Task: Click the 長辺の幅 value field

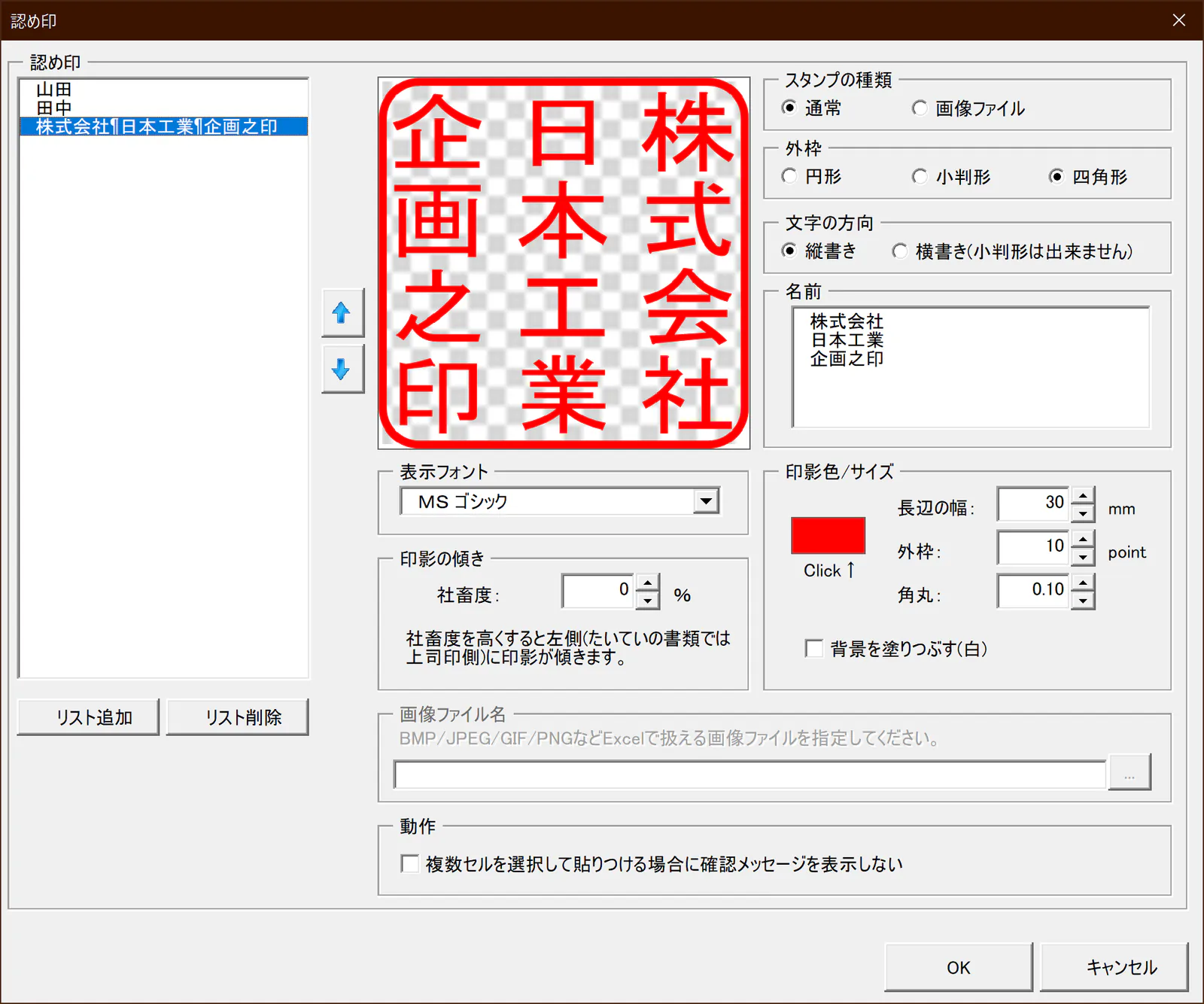Action: 1033,504
